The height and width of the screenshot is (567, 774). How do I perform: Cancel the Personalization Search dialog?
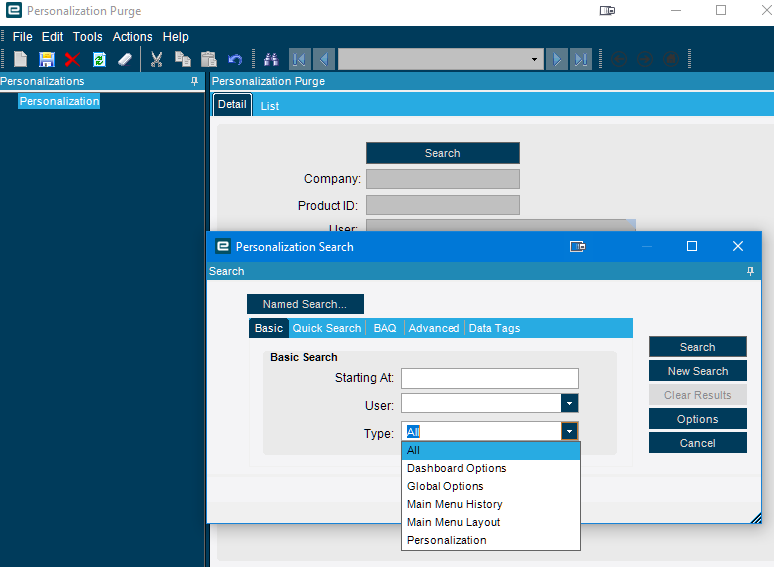coord(697,443)
